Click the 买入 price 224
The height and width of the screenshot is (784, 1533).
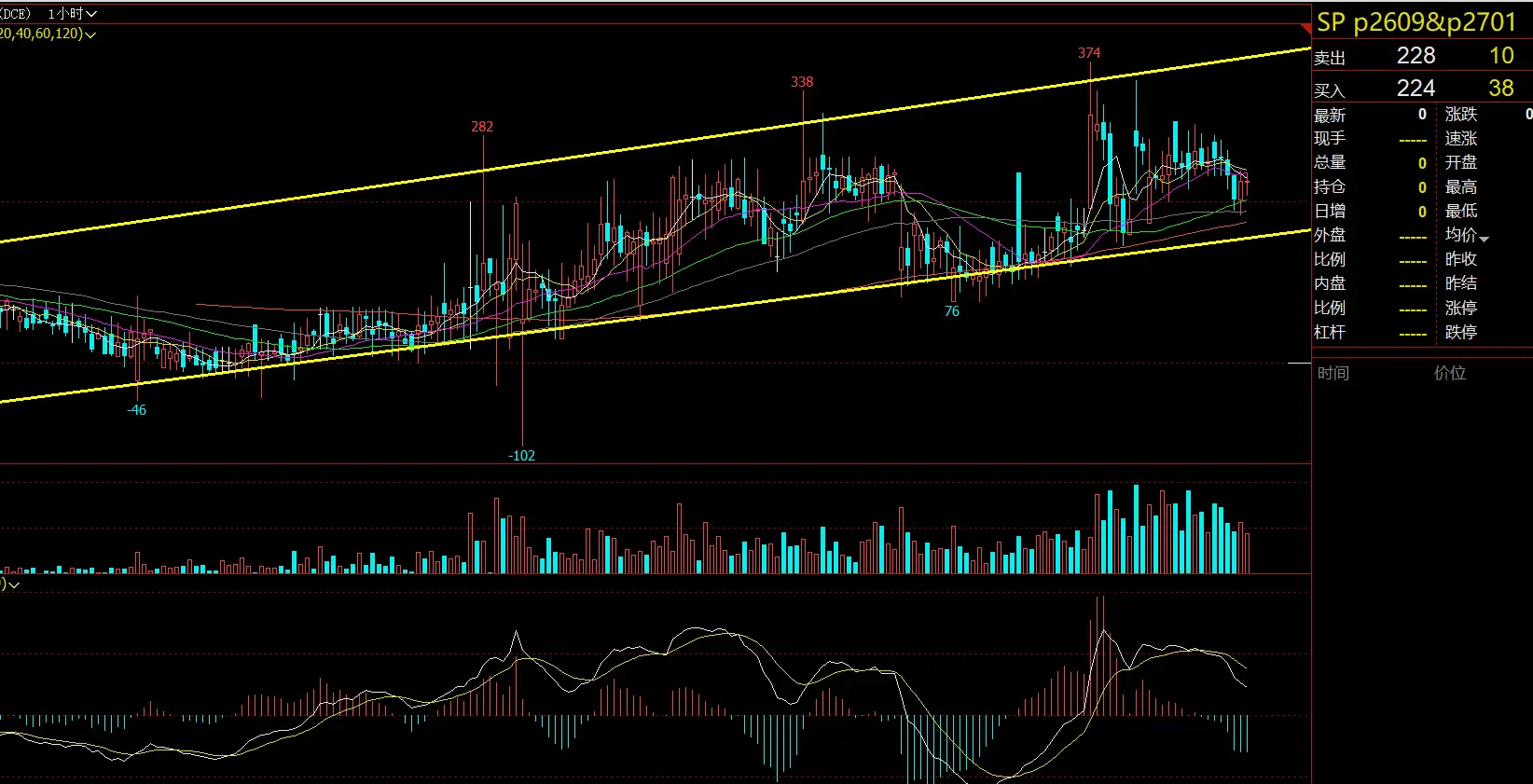(1415, 89)
